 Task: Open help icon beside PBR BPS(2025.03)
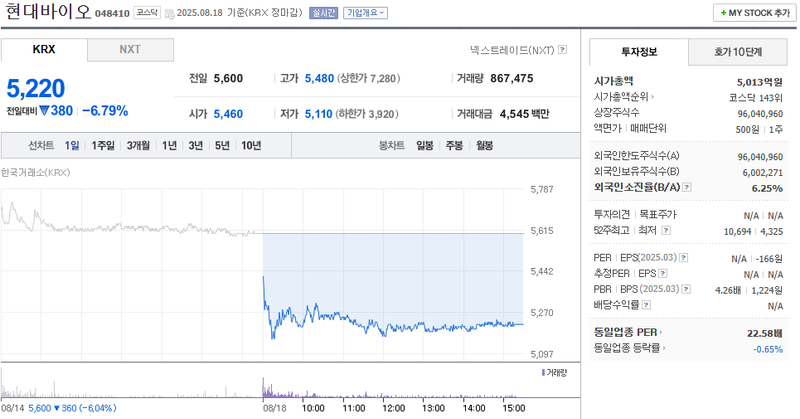(x=686, y=289)
